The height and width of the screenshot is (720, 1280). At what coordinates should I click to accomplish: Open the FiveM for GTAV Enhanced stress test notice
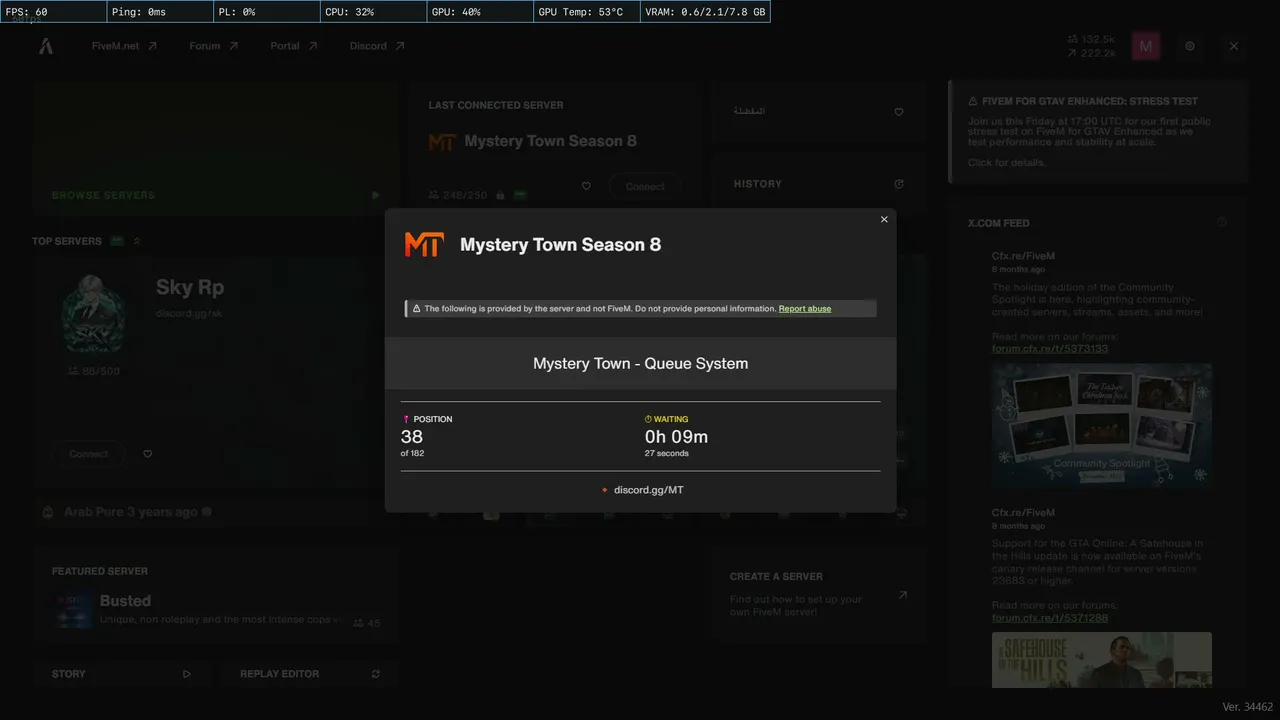[x=1097, y=132]
